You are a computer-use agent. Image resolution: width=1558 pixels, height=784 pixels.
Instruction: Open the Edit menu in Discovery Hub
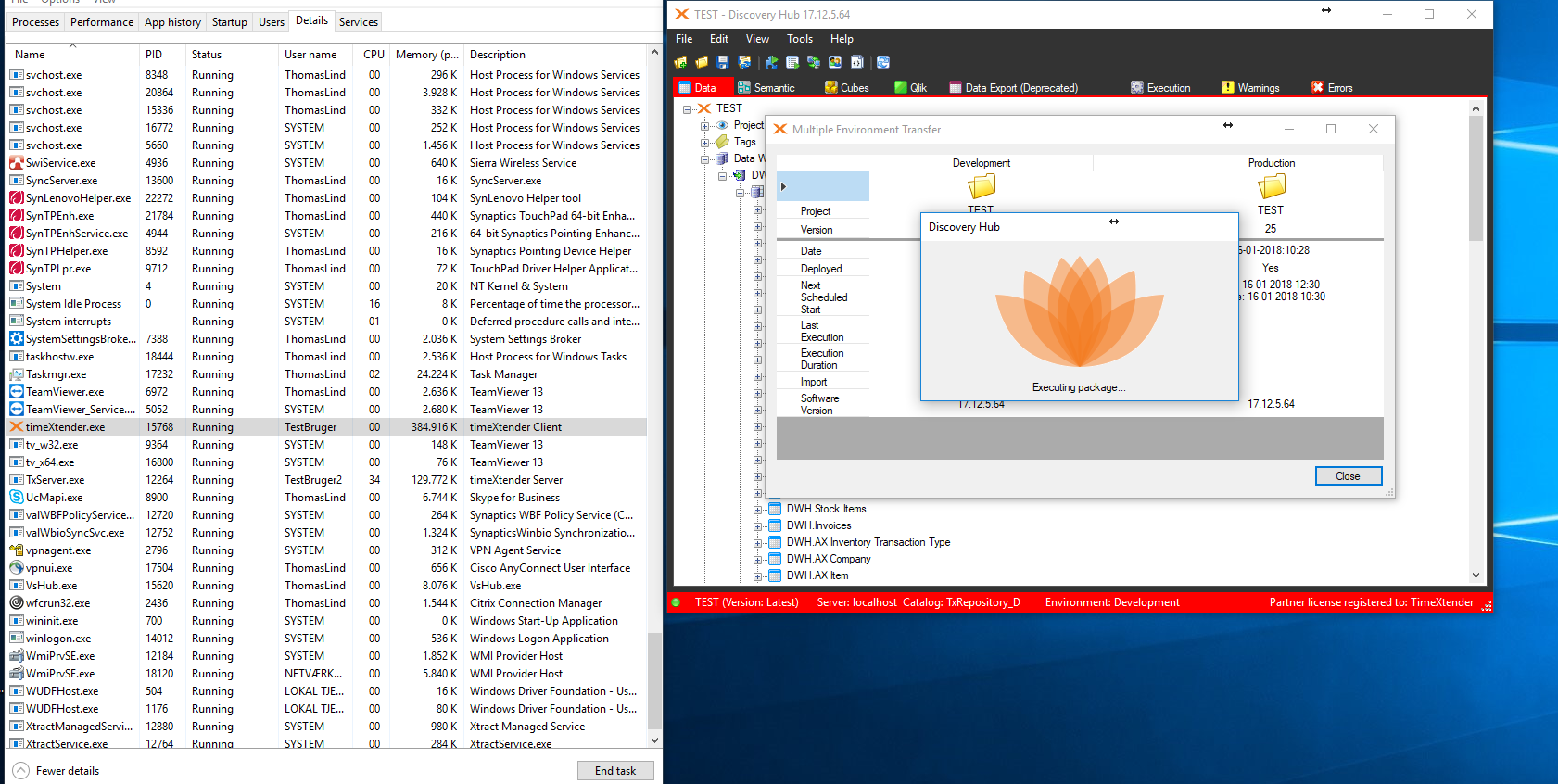[719, 39]
